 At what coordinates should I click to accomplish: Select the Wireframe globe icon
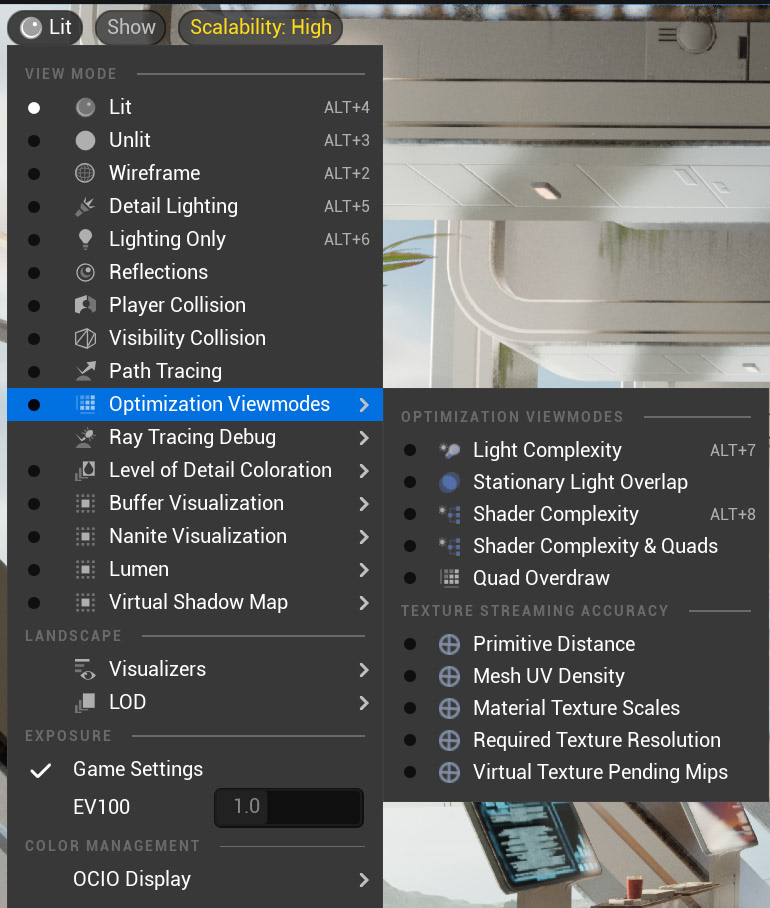click(85, 173)
